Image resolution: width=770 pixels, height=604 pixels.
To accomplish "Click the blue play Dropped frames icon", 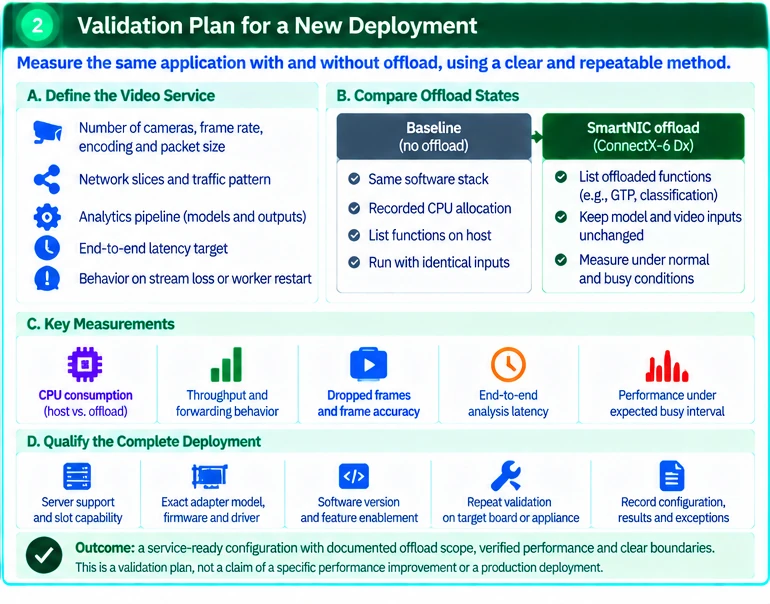I will [x=368, y=364].
